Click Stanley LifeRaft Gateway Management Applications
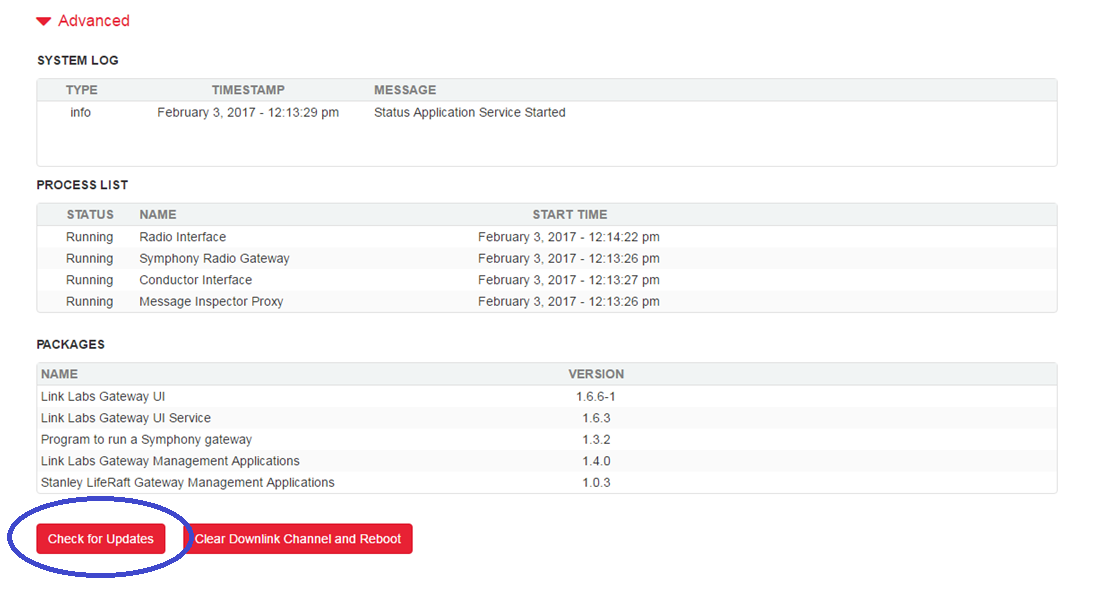This screenshot has width=1116, height=600. [188, 482]
